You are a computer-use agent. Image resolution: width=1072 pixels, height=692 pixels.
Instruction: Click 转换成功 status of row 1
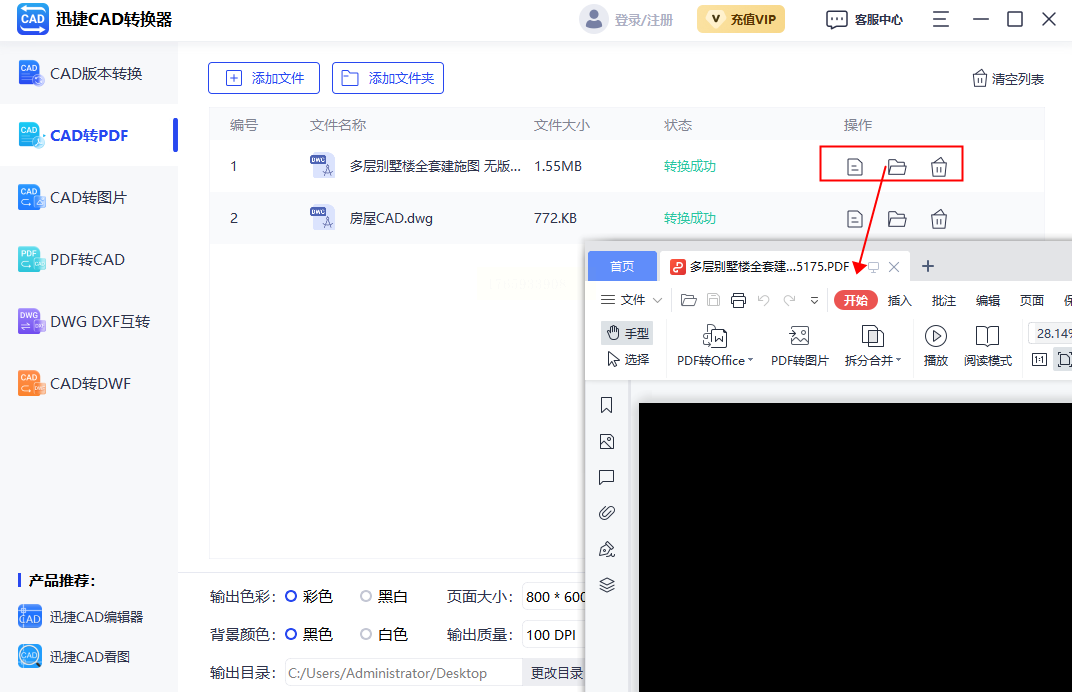(x=690, y=166)
